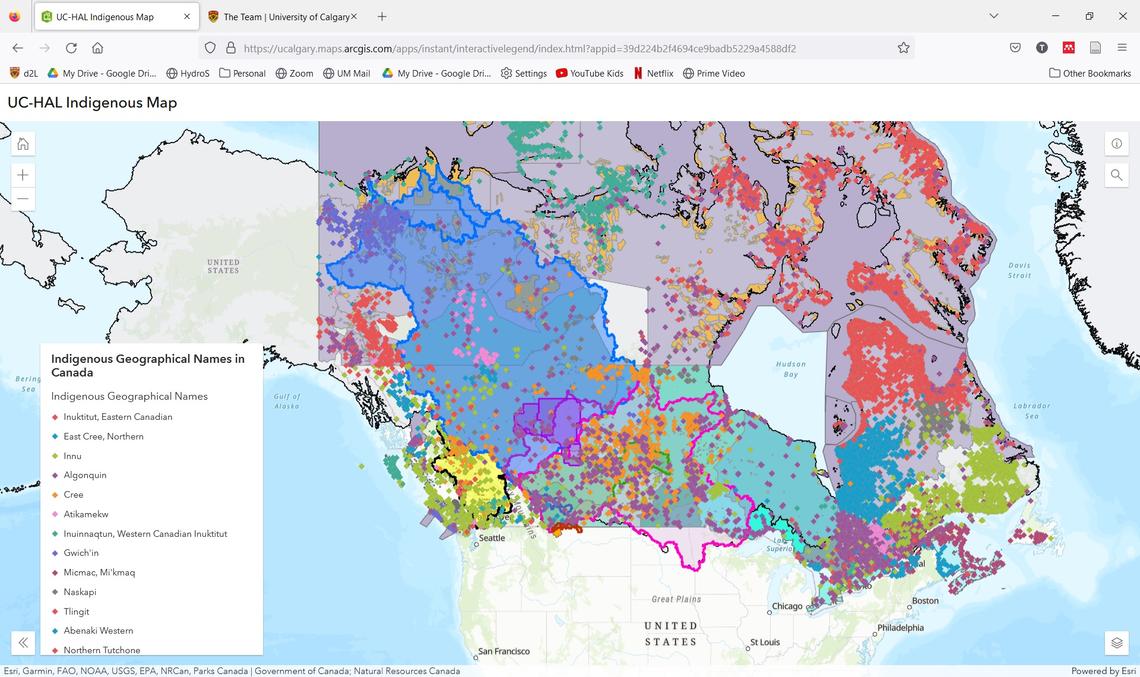Toggle the Innu legend entry
Screen dimensions: 1140x677
click(72, 455)
